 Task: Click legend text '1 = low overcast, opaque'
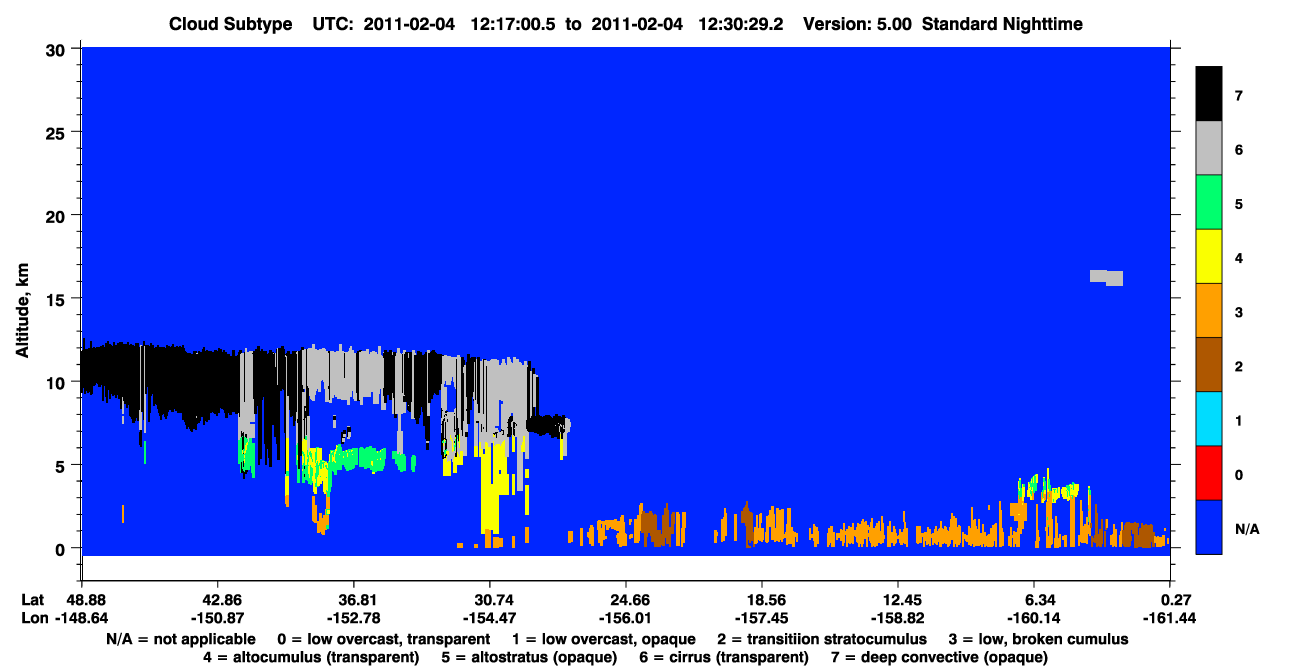[605, 639]
